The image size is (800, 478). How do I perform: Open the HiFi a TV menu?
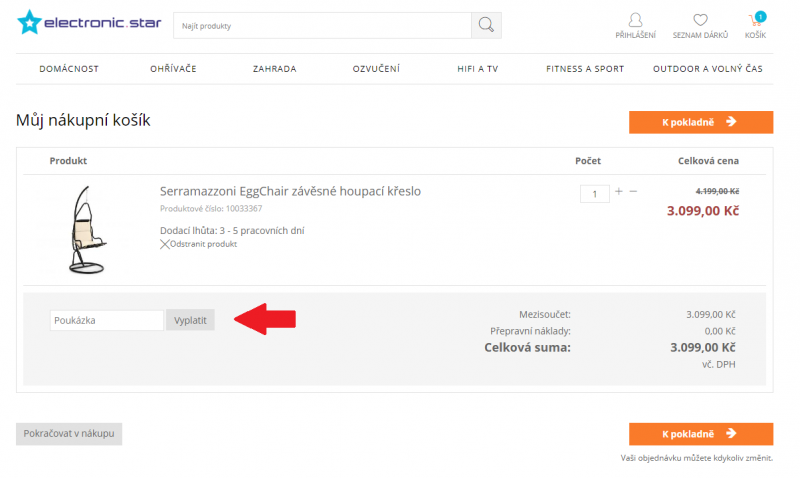point(478,69)
